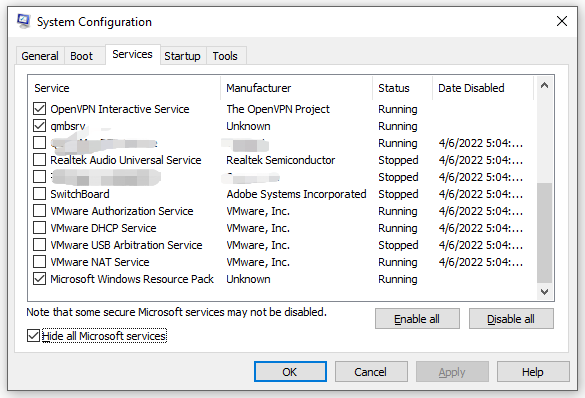Select Microsoft Windows Resource Pack row text
The image size is (585, 398).
132,279
